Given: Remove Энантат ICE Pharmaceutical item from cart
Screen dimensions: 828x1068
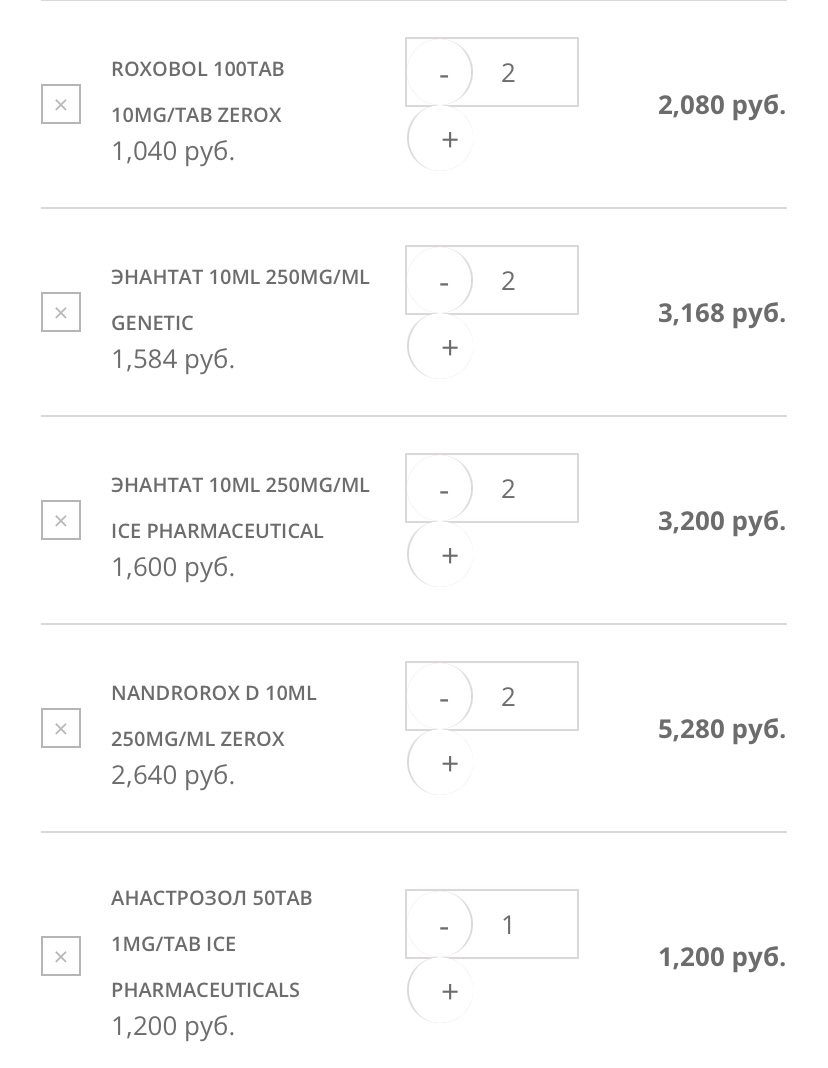Looking at the screenshot, I should click(x=61, y=521).
